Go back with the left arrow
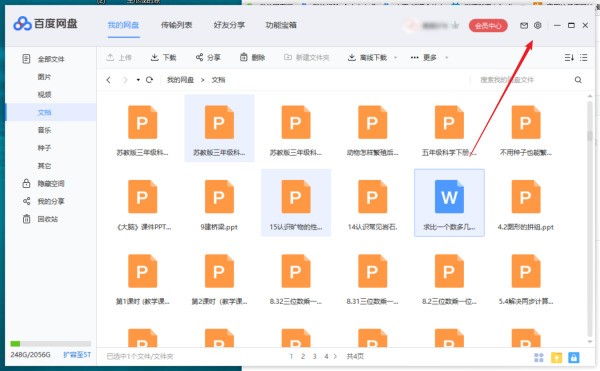 click(x=109, y=80)
